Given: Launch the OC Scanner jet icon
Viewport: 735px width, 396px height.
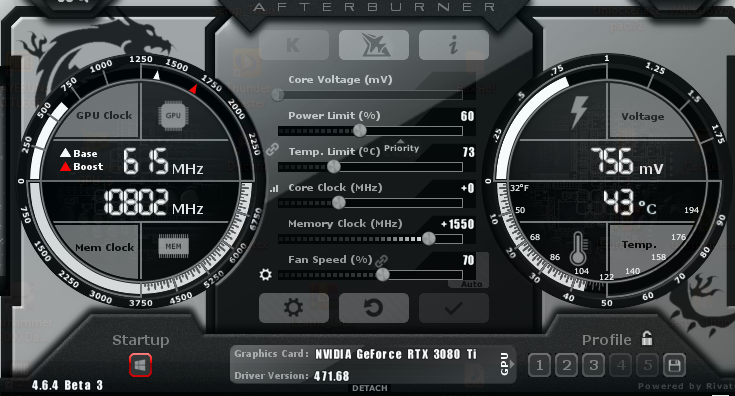Looking at the screenshot, I should (374, 45).
